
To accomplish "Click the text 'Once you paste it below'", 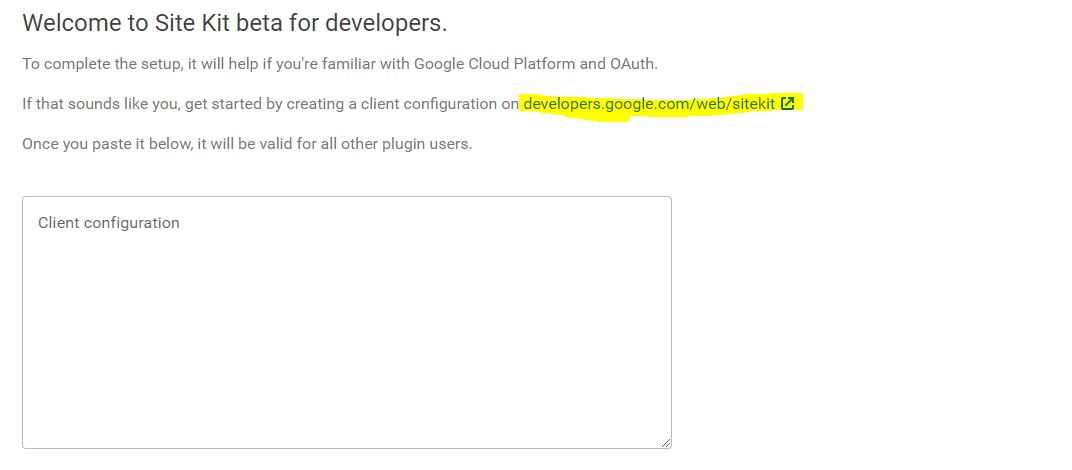I will coord(106,144).
